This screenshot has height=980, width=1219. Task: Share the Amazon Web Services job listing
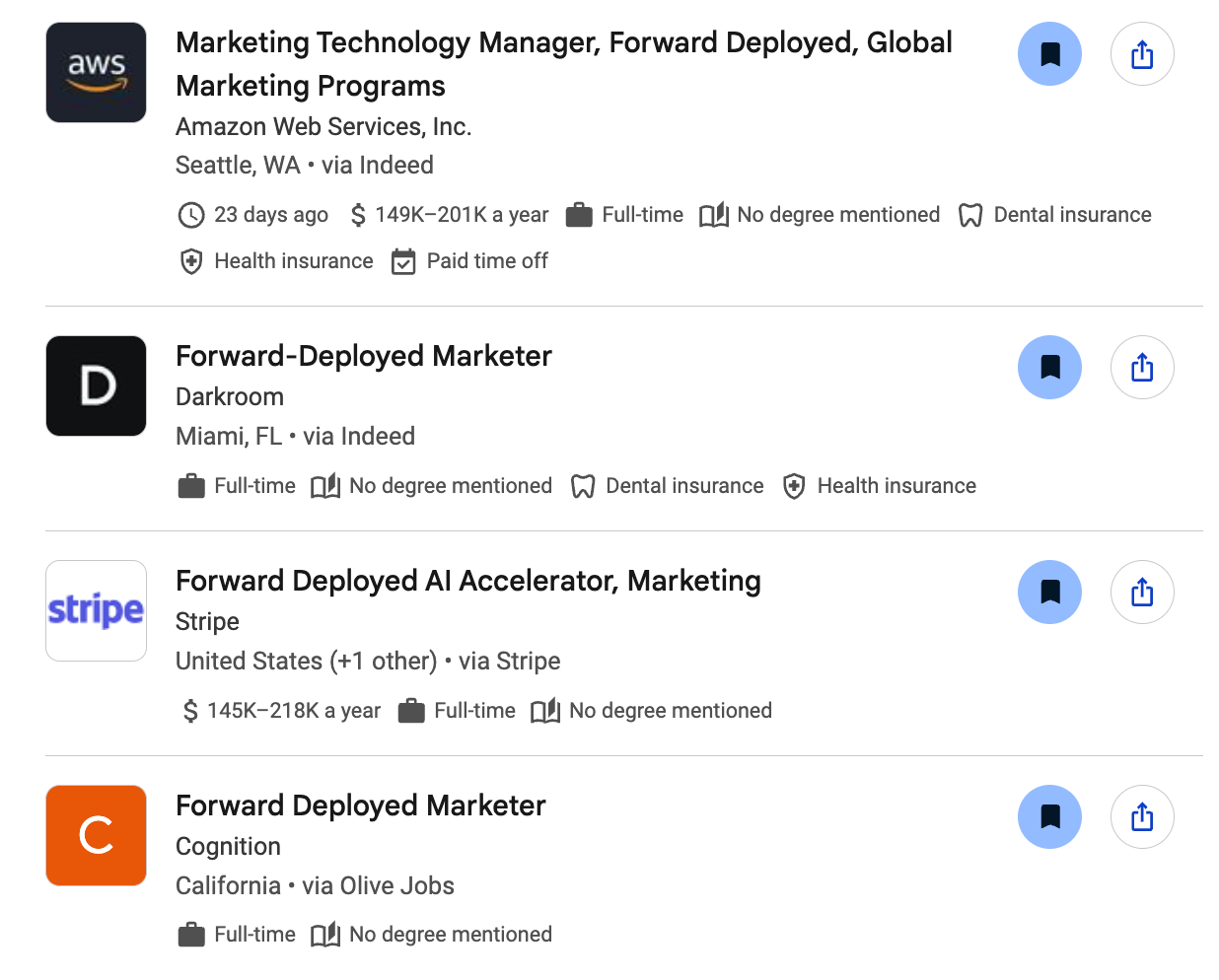pos(1142,54)
